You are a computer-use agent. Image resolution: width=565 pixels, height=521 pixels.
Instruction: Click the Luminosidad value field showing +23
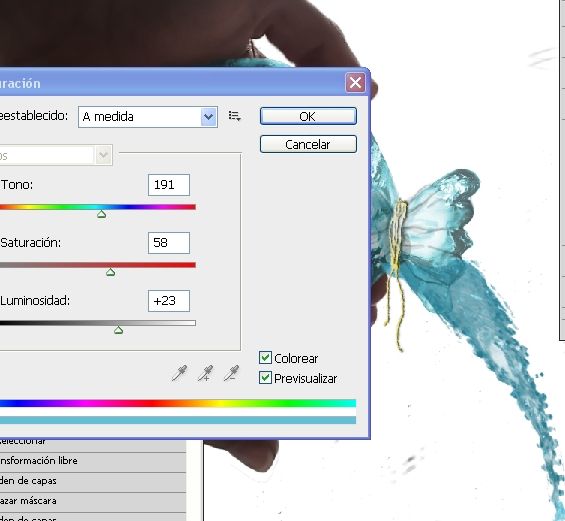click(x=169, y=301)
